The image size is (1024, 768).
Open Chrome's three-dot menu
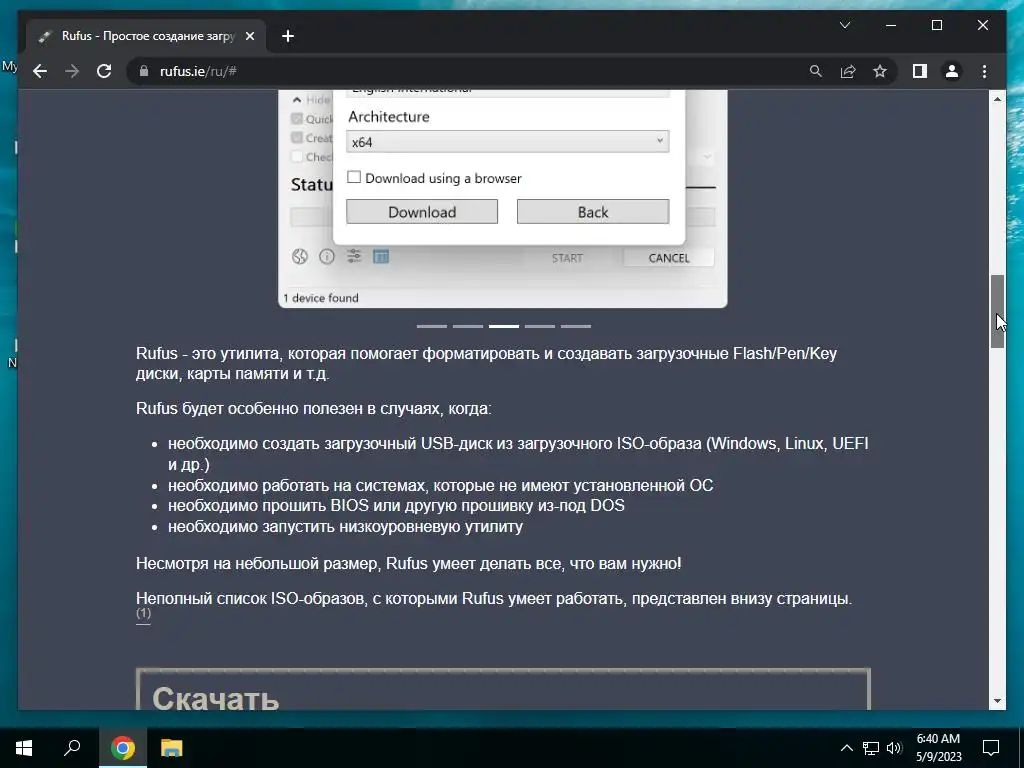point(984,71)
